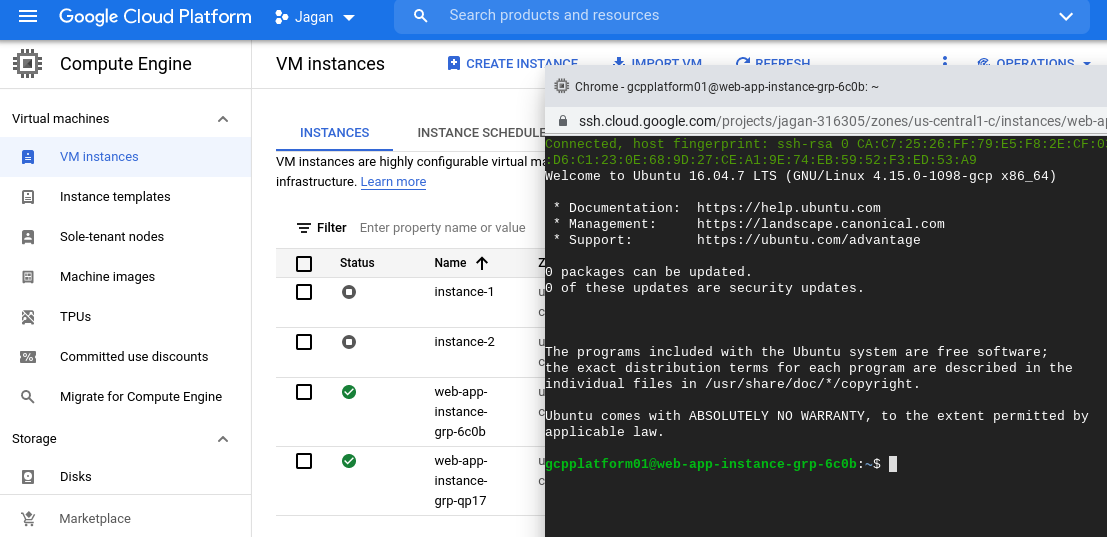Screen dimensions: 1107x537
Task: Click the Migrate for Compute Engine icon
Action: (x=28, y=397)
